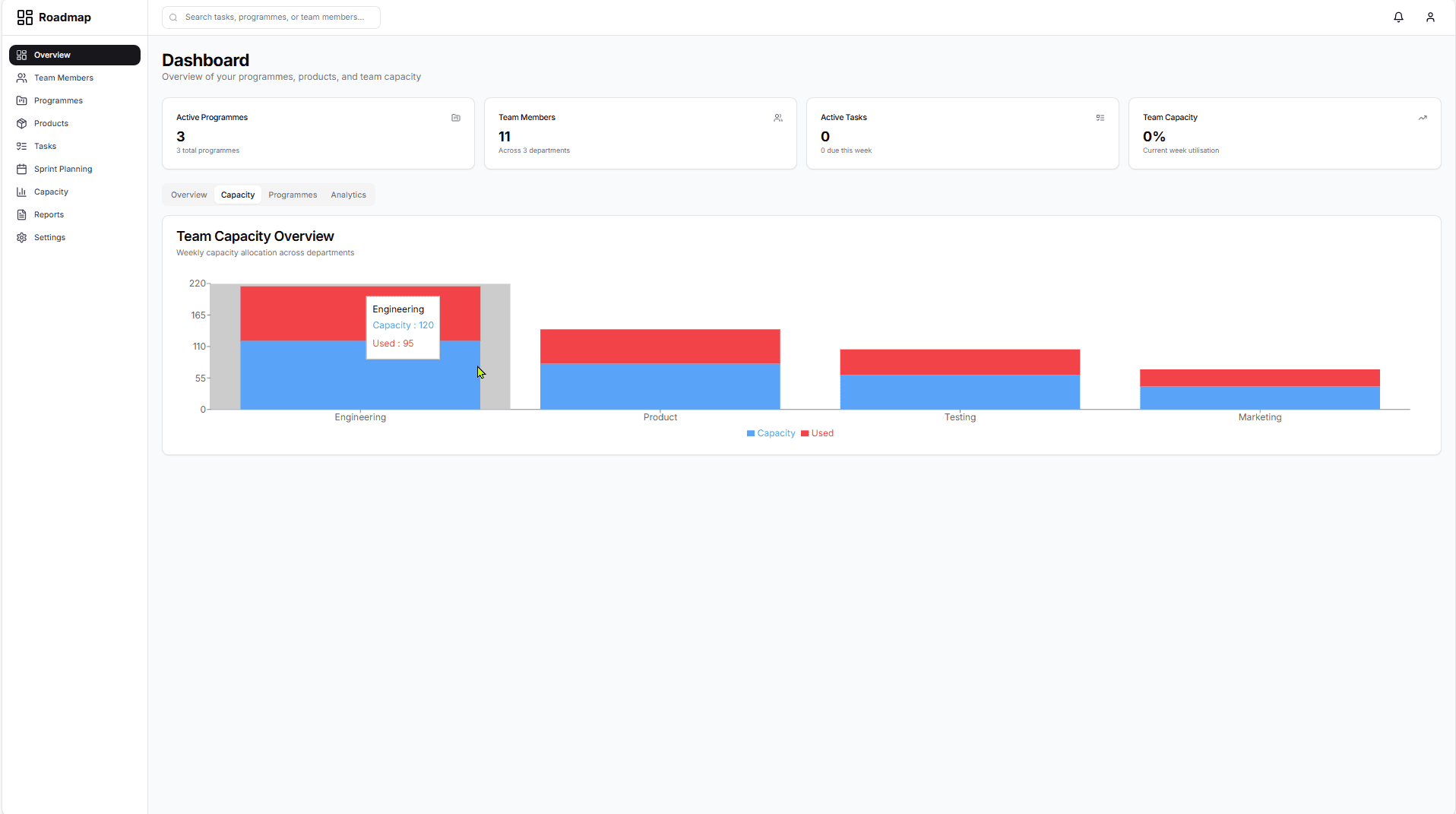Click the Sprint Planning calendar icon
Screen dimensions: 1456x814
[x=21, y=169]
